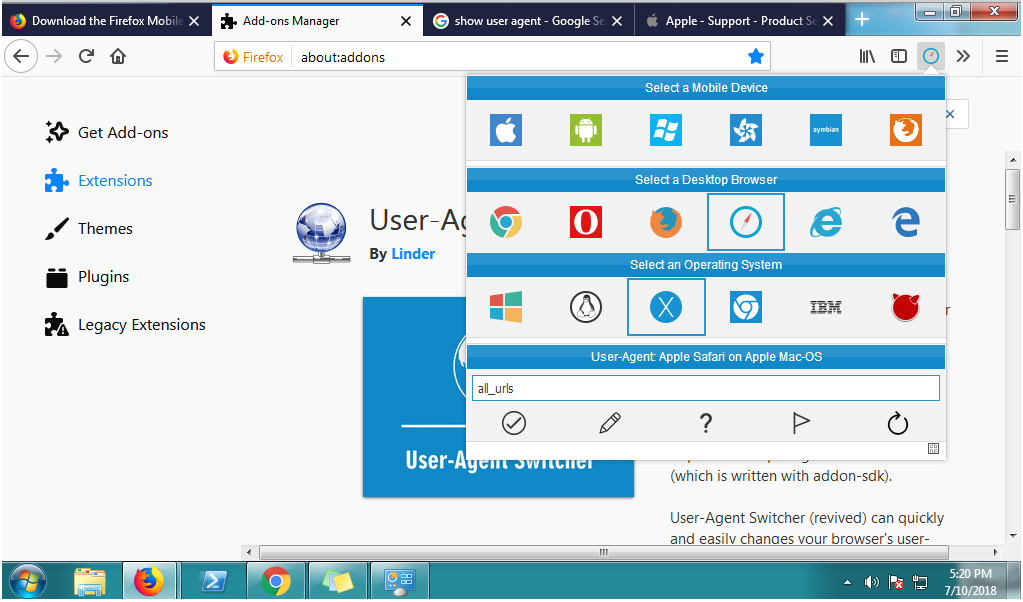1023x602 pixels.
Task: Open the Plugins section
Action: (x=87, y=277)
